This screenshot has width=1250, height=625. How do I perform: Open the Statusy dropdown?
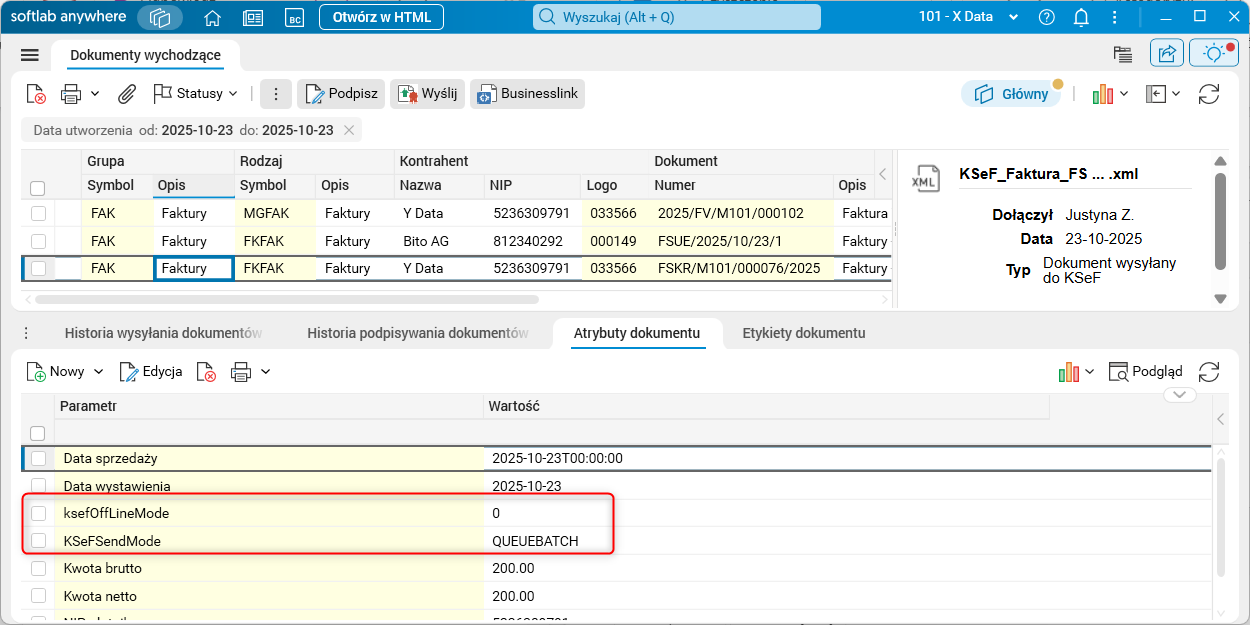(196, 94)
